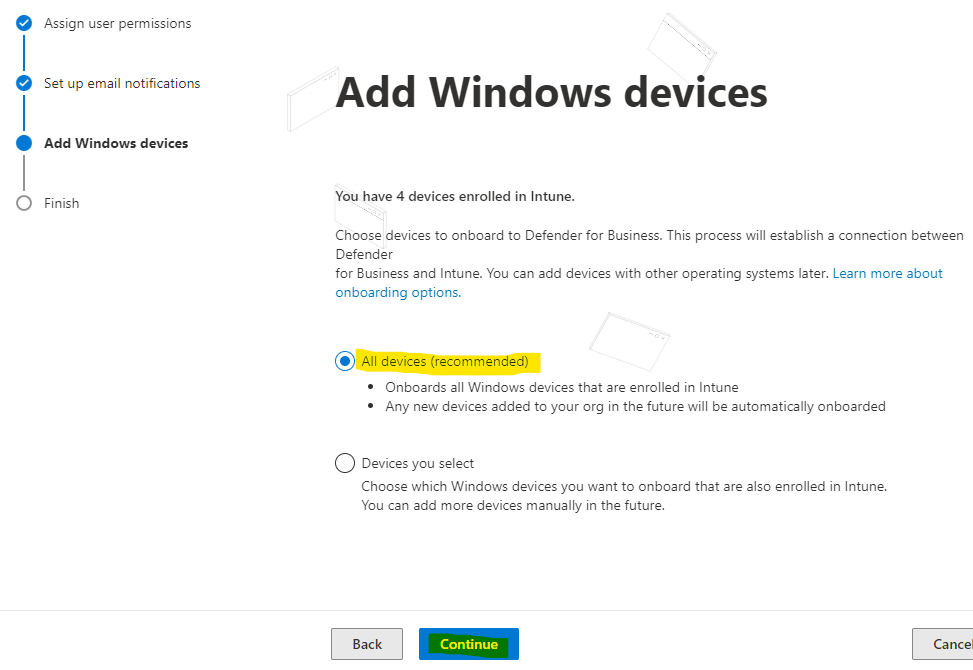The width and height of the screenshot is (973, 670).
Task: Choose the Devices you select radio button
Action: (x=344, y=463)
